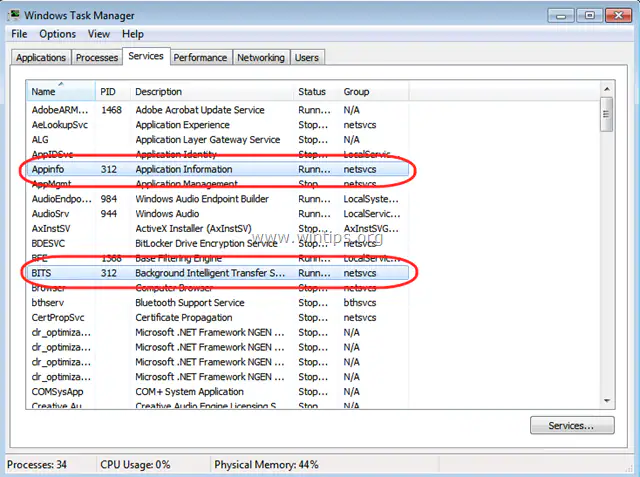Viewport: 640px width, 477px height.
Task: Click the scrollbar down arrow
Action: 607,401
